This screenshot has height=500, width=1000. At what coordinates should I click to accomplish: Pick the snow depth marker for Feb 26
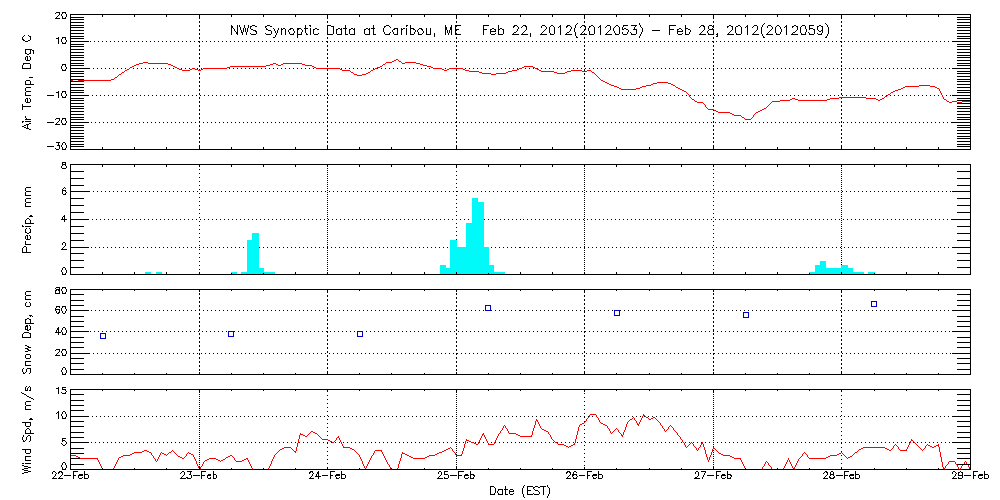coord(617,313)
